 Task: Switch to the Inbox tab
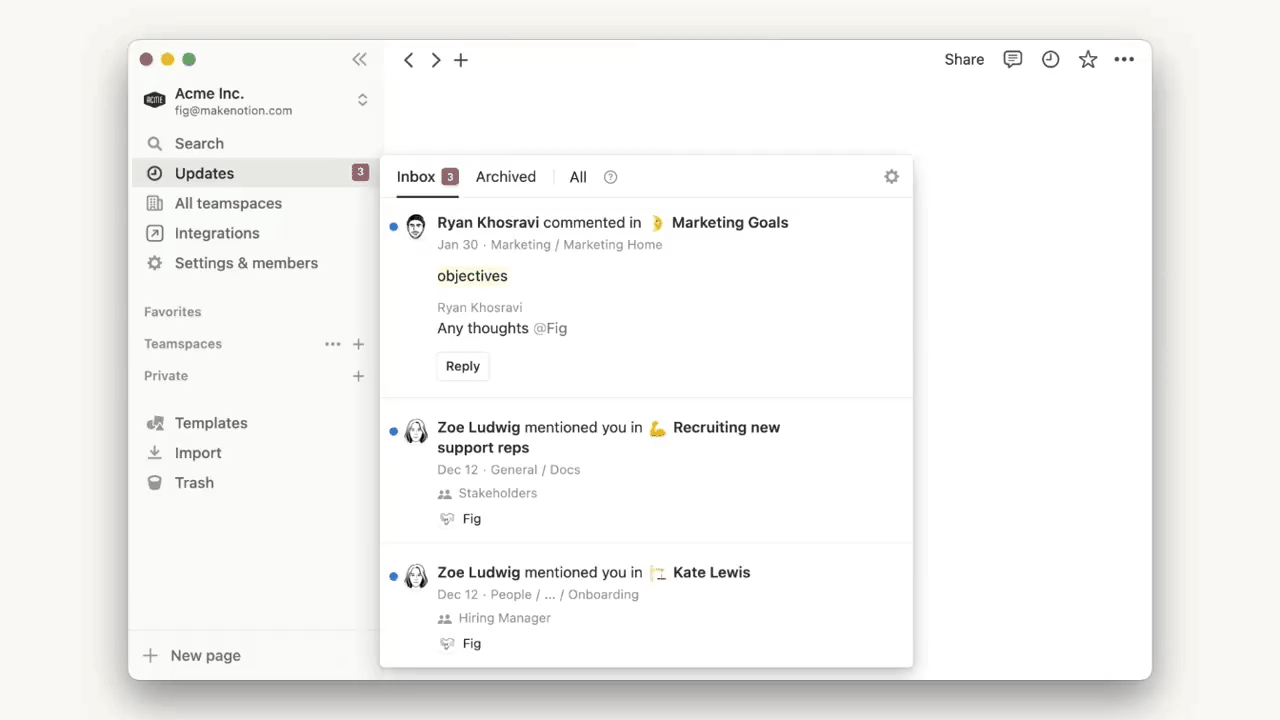click(427, 177)
